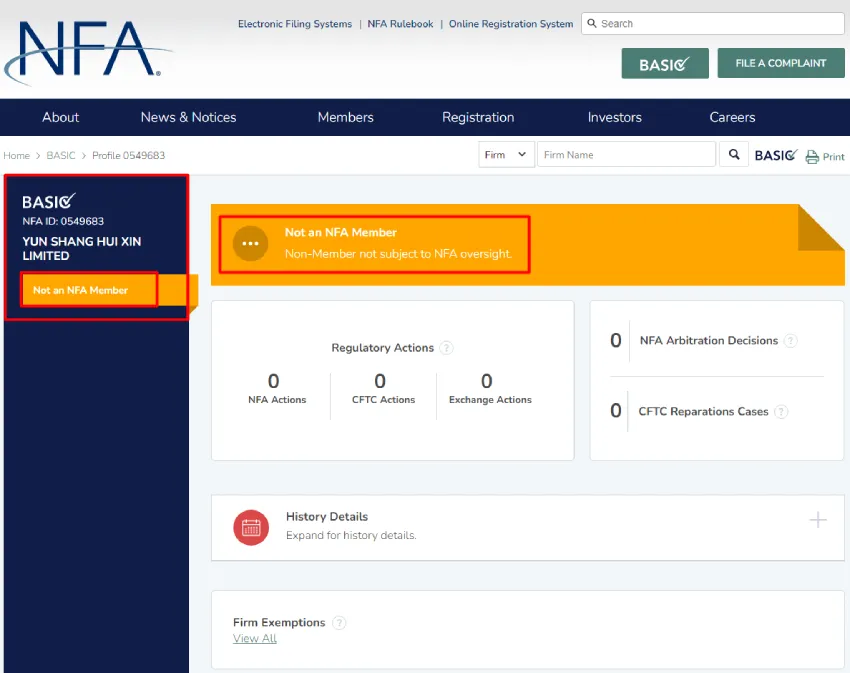This screenshot has width=850, height=673.
Task: Click the History Details heading
Action: coord(327,517)
